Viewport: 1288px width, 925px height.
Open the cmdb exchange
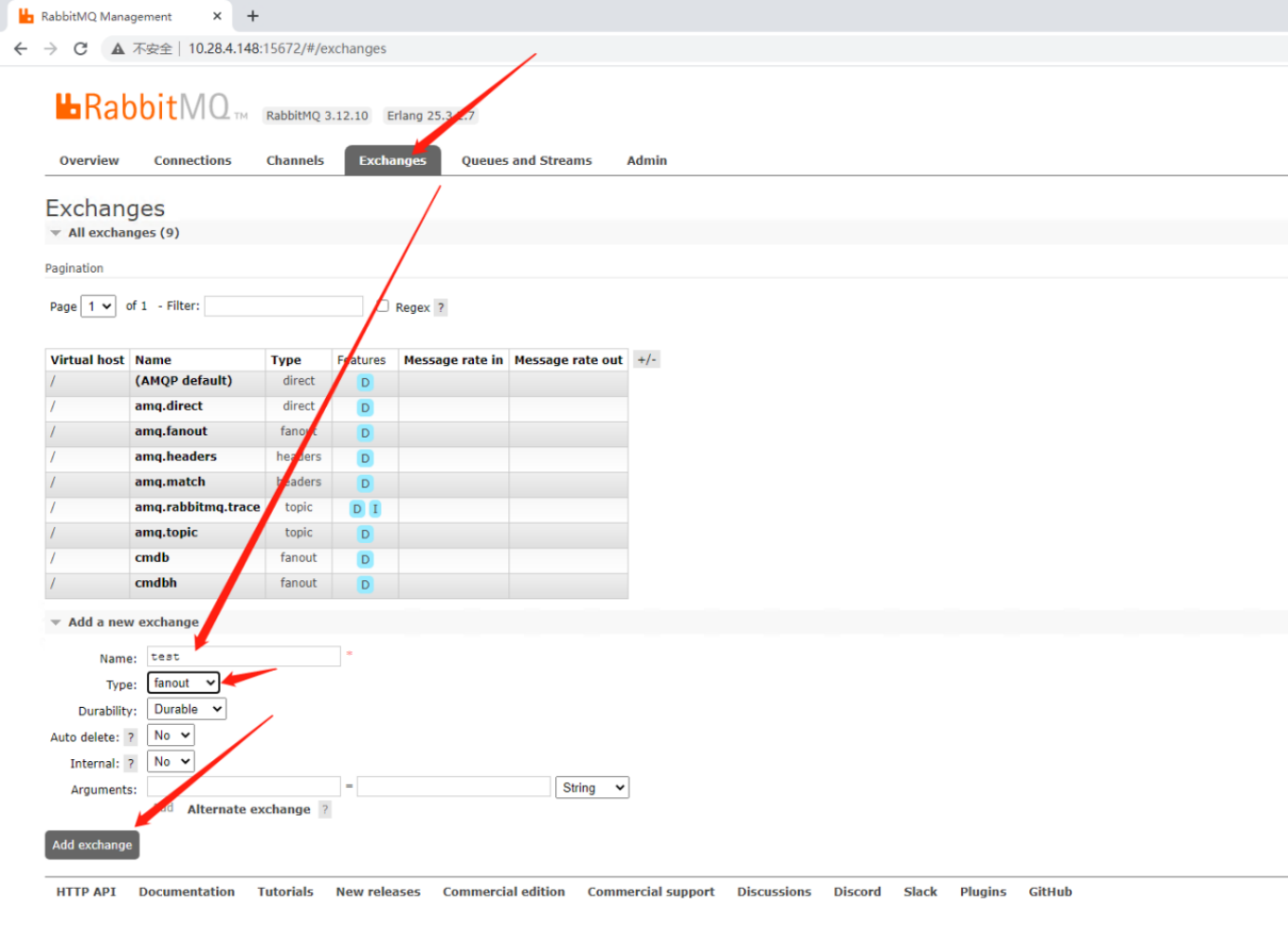coord(152,558)
